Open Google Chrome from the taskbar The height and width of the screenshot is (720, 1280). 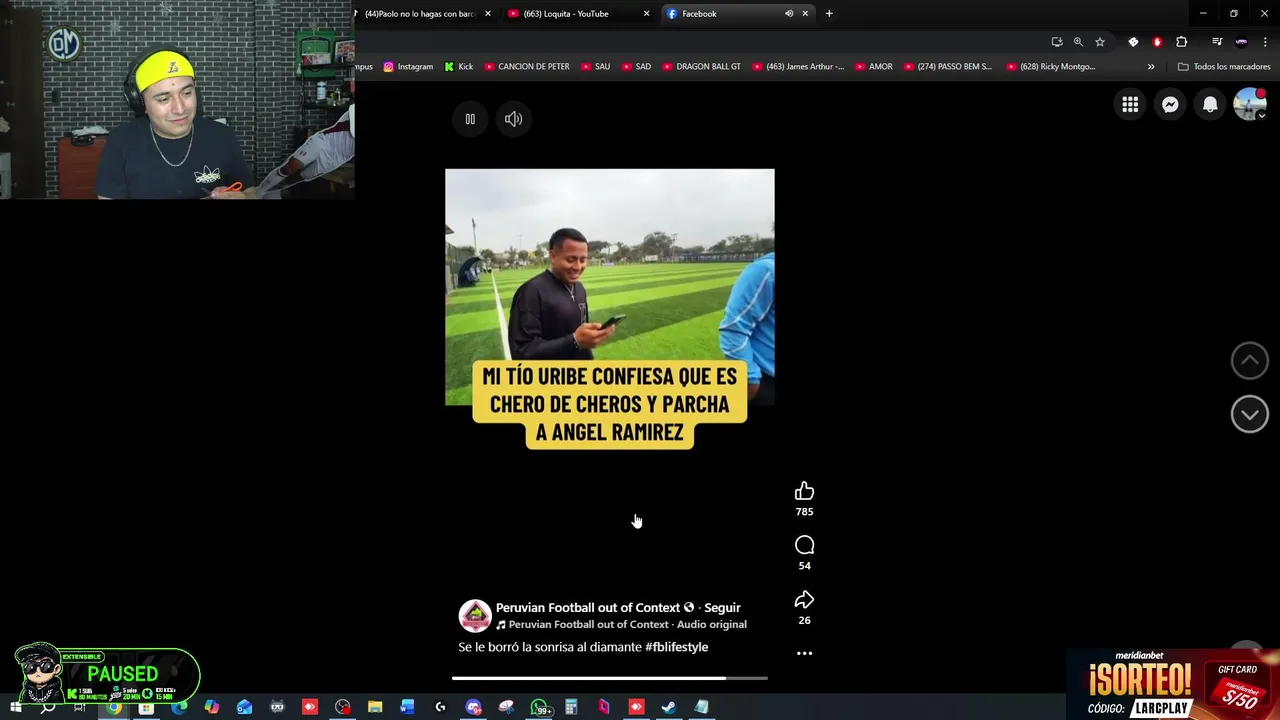coord(114,707)
